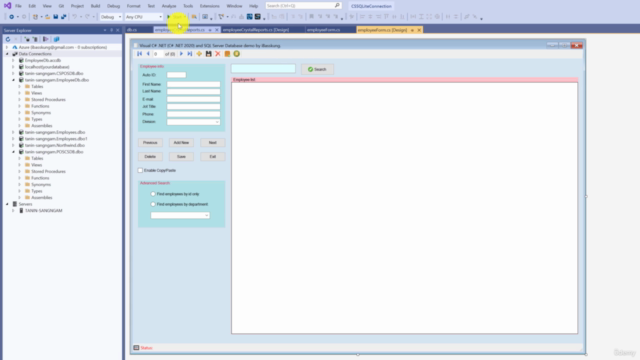The height and width of the screenshot is (360, 640).
Task: Toggle the Enable Copy/Paste checkbox
Action: tap(140, 170)
